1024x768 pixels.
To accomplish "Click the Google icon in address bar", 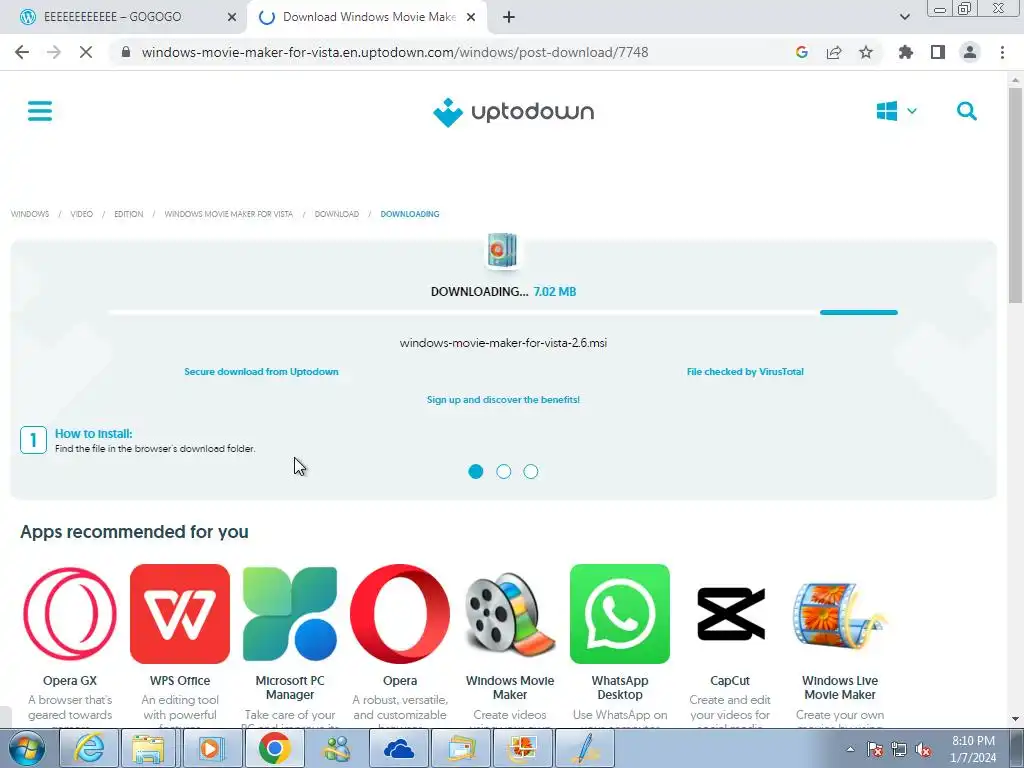I will [x=802, y=52].
